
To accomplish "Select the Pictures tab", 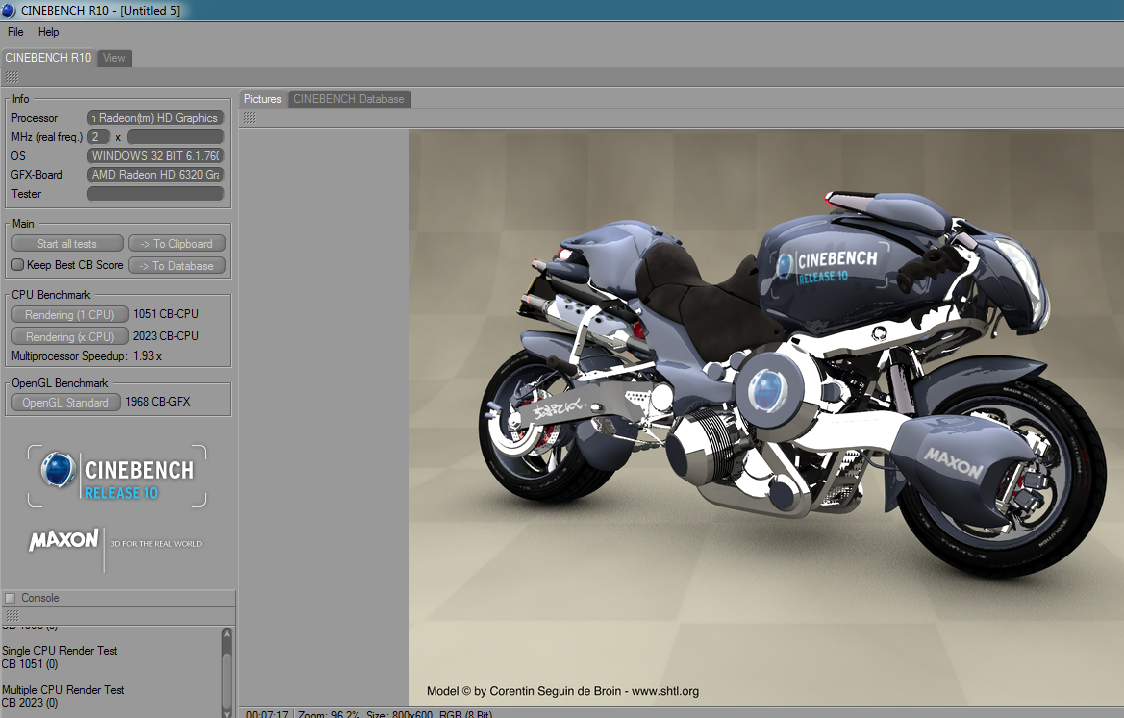I will pyautogui.click(x=262, y=99).
